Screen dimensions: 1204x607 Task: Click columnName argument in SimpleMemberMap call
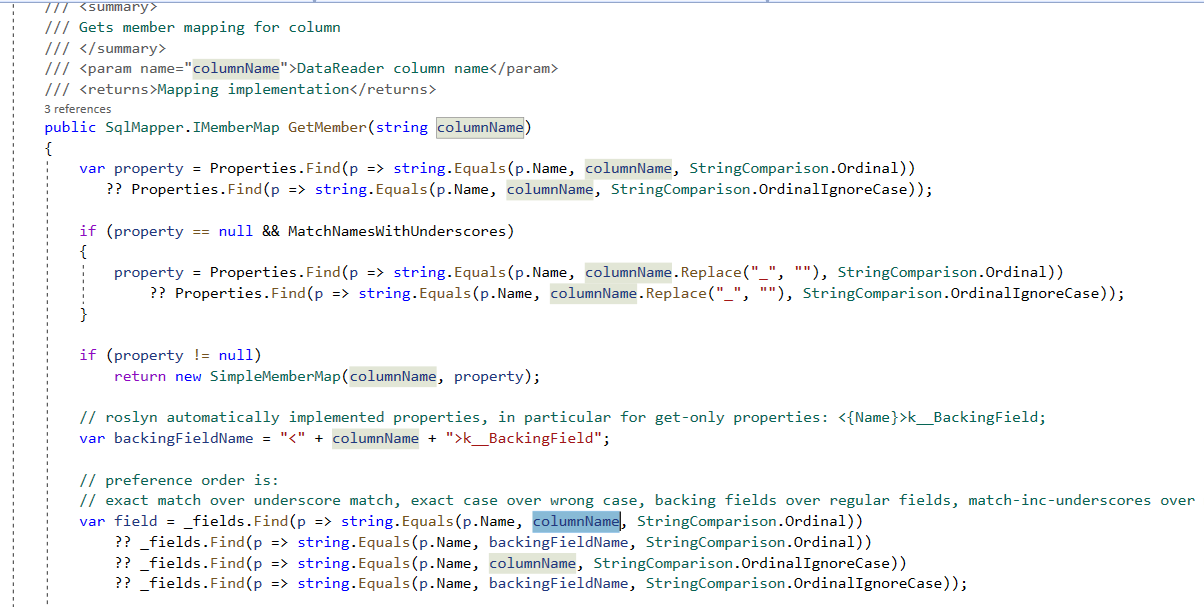(x=393, y=376)
